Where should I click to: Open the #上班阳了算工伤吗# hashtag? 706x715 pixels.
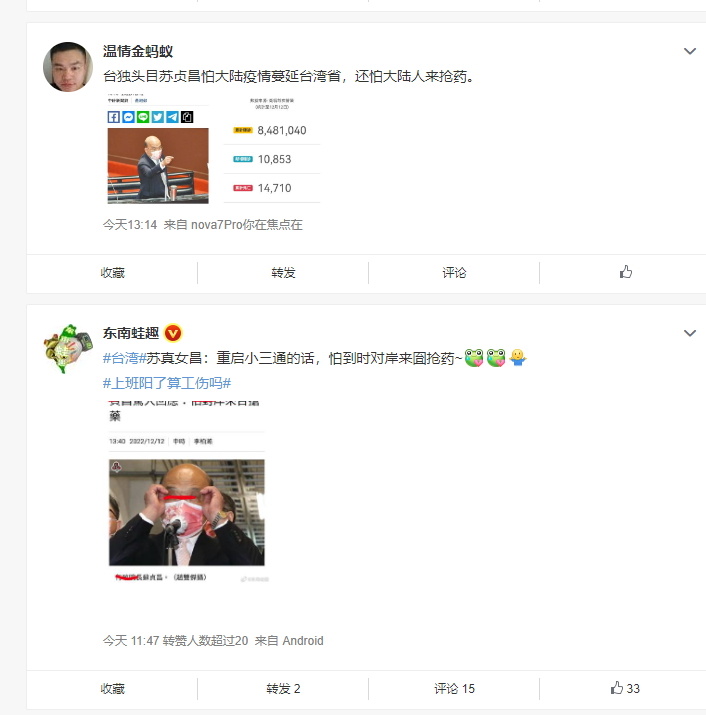click(x=167, y=383)
